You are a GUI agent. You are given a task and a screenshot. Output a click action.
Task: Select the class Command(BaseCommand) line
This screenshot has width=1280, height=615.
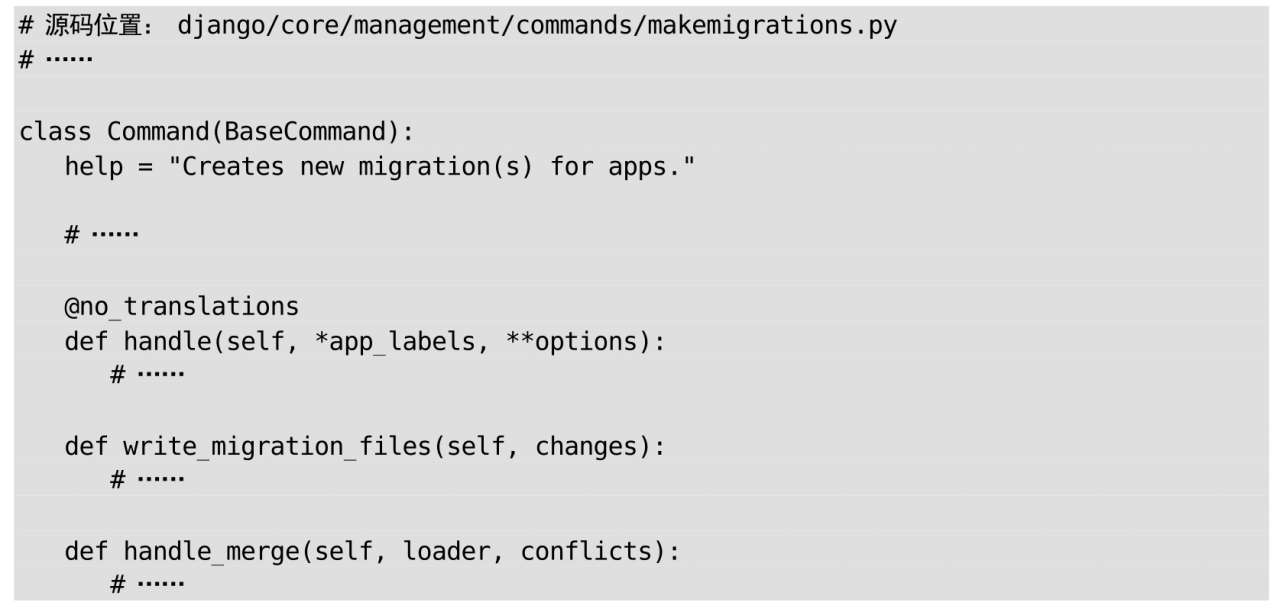[216, 132]
